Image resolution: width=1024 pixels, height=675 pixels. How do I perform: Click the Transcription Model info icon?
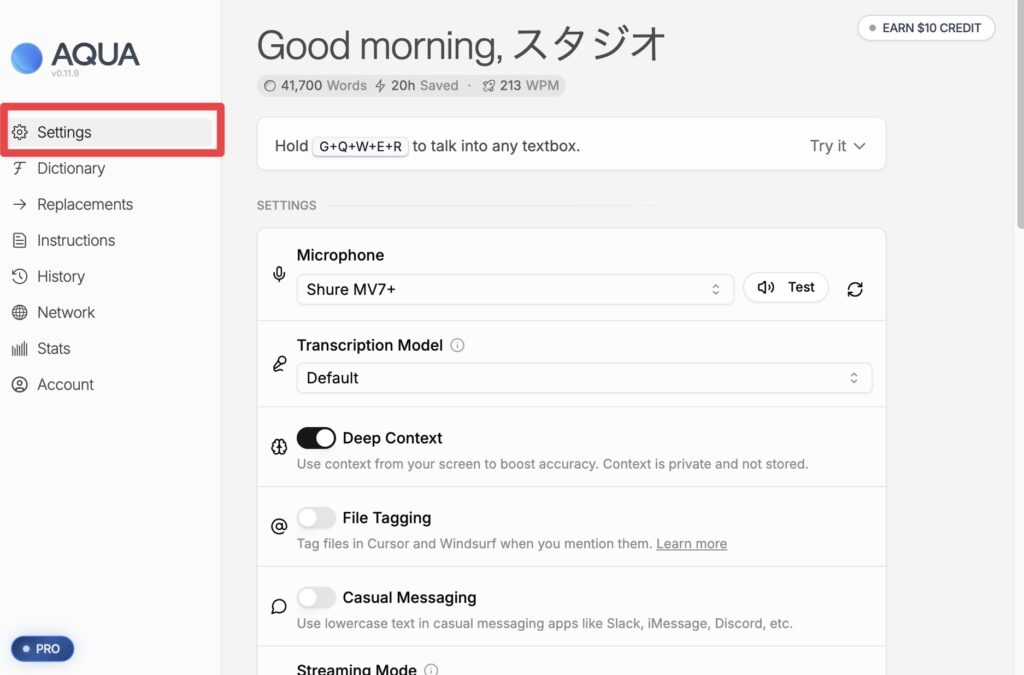coord(458,345)
